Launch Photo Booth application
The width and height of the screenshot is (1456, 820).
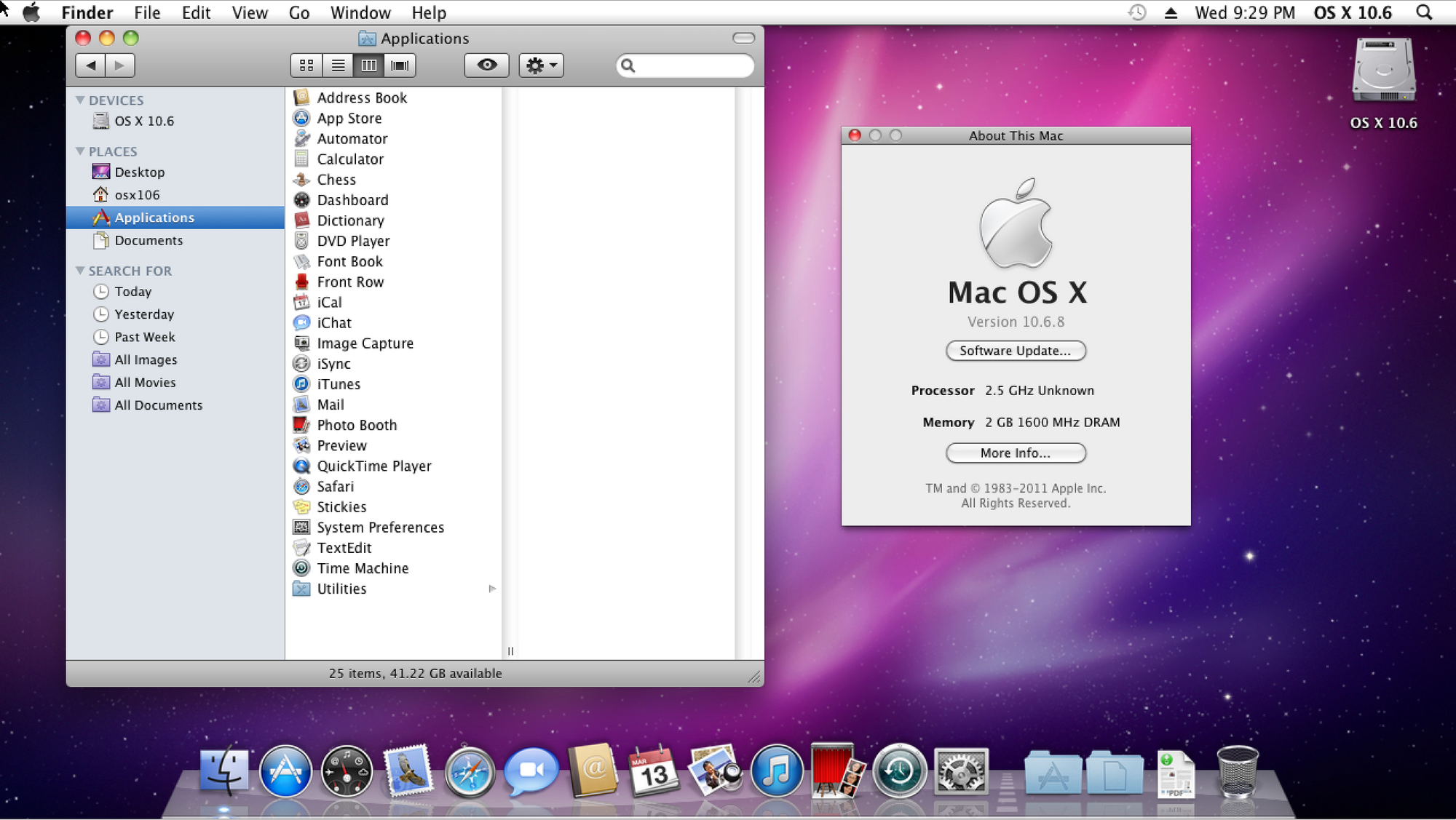click(355, 424)
